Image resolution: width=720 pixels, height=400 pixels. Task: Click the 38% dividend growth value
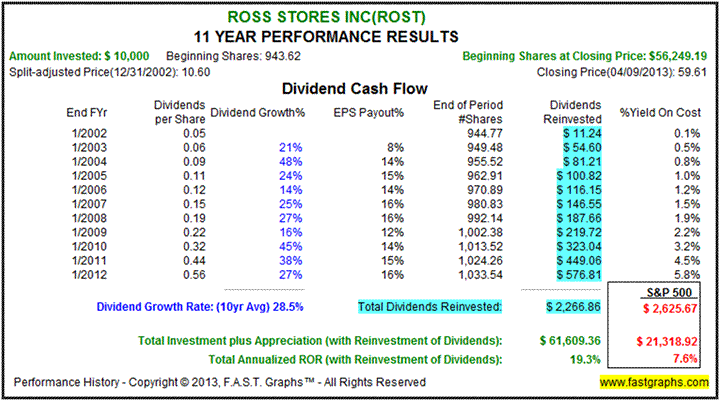(291, 261)
